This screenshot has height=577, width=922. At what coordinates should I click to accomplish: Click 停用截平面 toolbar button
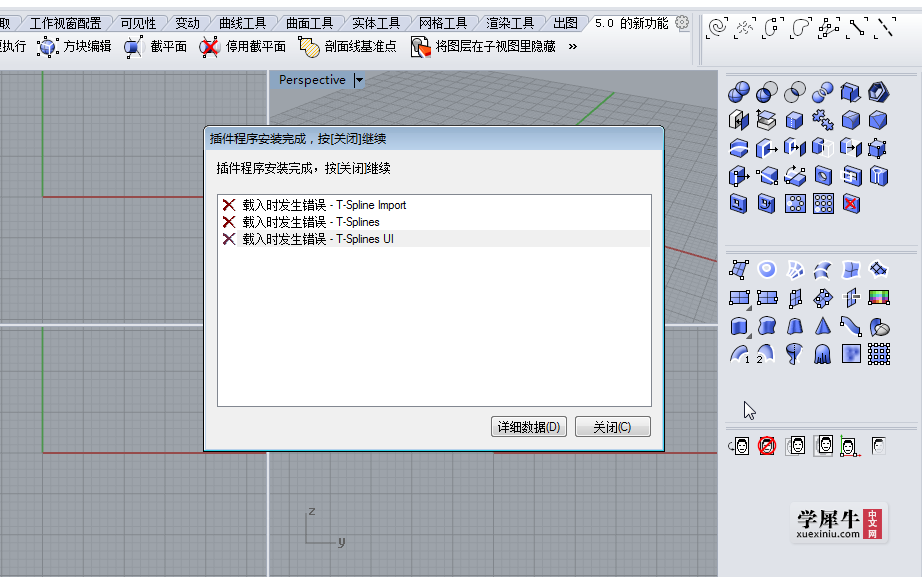pyautogui.click(x=242, y=46)
